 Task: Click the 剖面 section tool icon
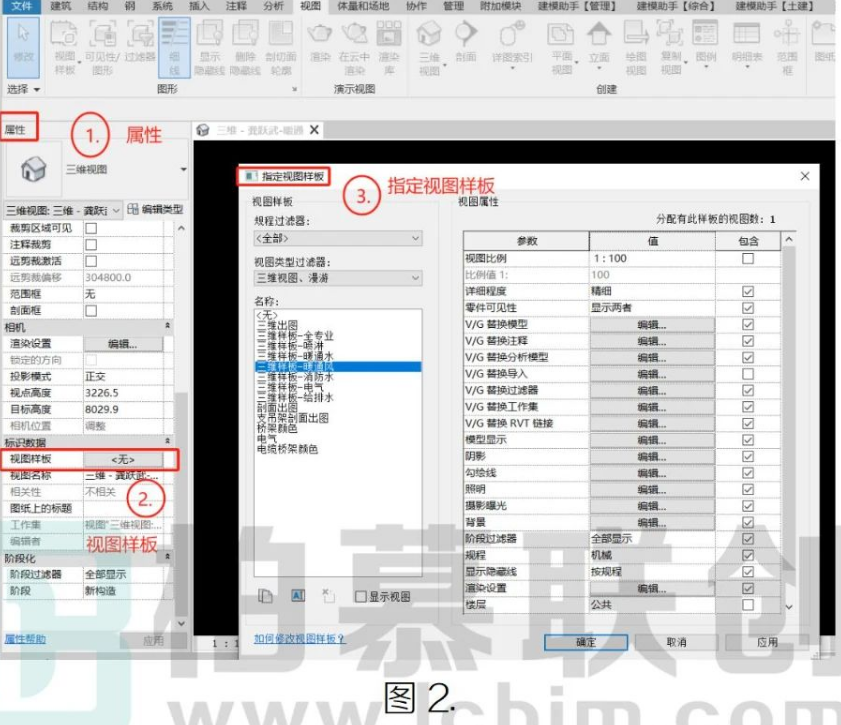click(466, 42)
